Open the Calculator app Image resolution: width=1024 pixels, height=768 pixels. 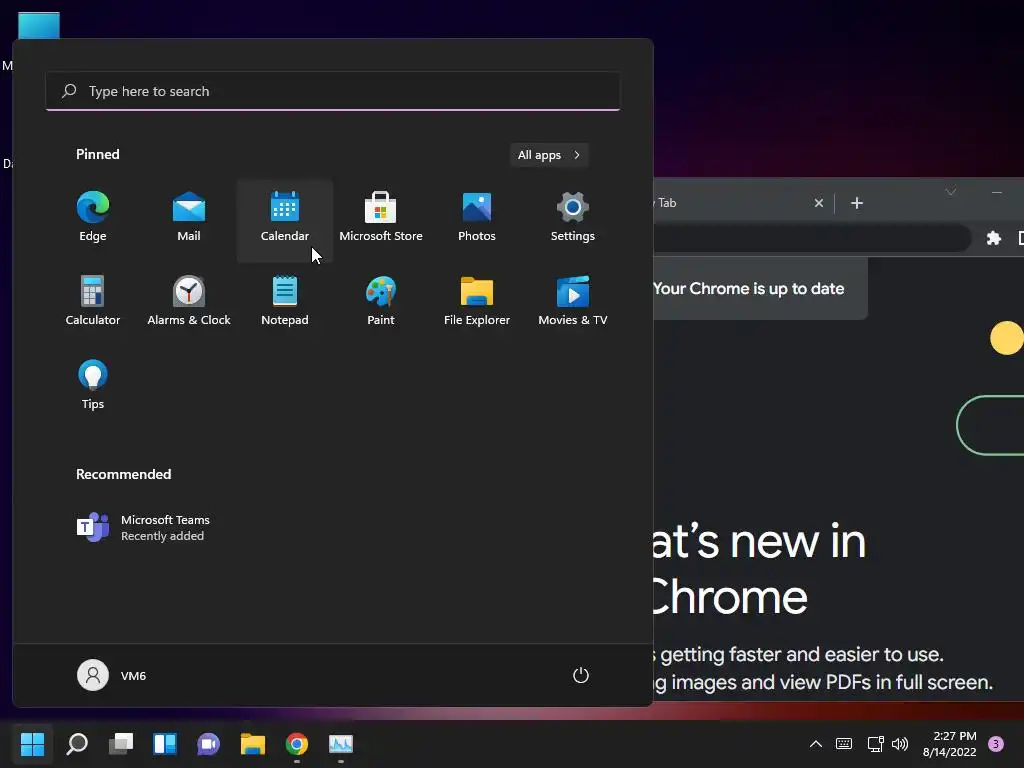tap(93, 302)
